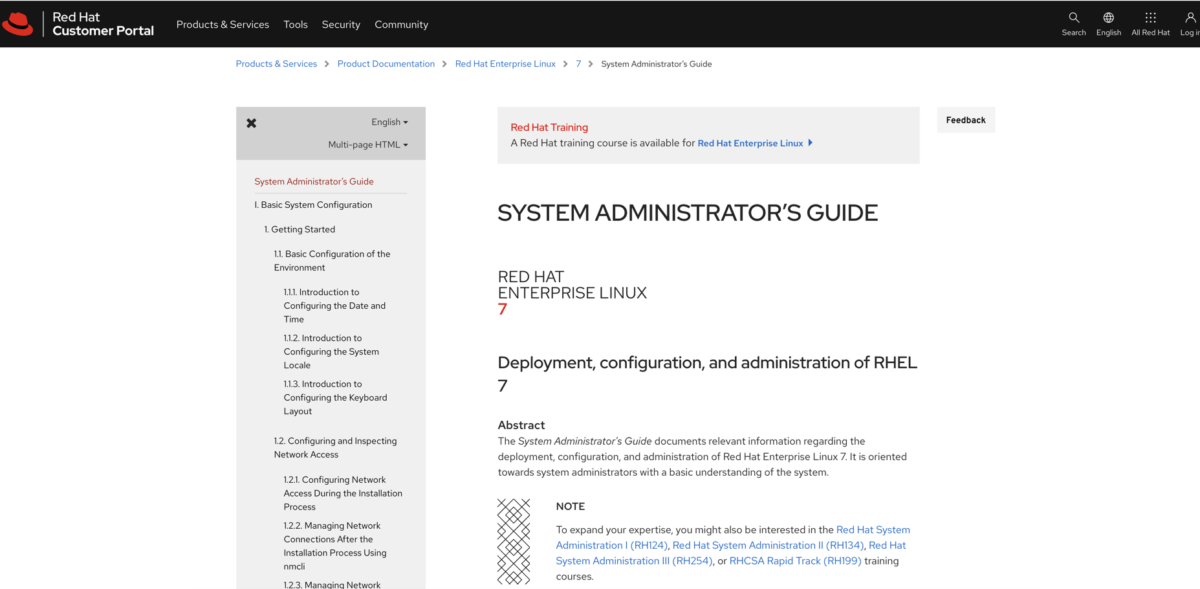
Task: Click the arrow icon after Red Hat Enterprise Linux
Action: (810, 142)
